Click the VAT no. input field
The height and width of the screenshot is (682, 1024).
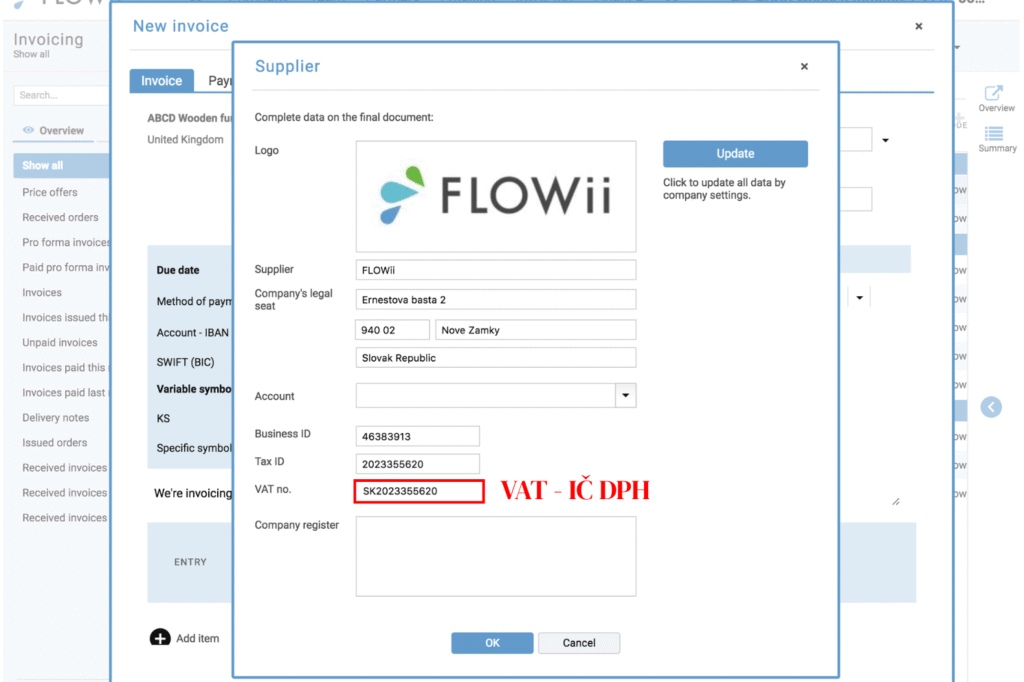point(418,491)
